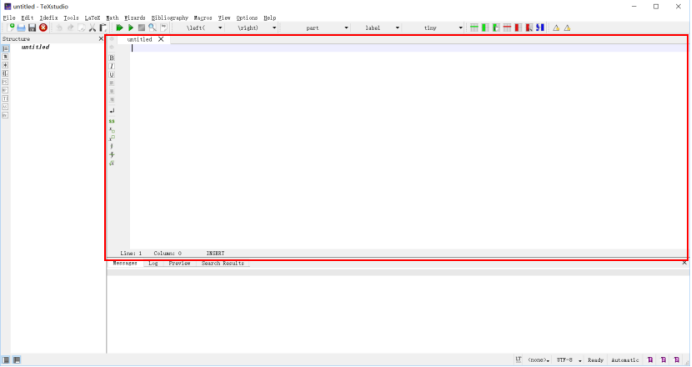Click the Build & View double-arrow icon
This screenshot has width=692, height=367.
(x=119, y=28)
